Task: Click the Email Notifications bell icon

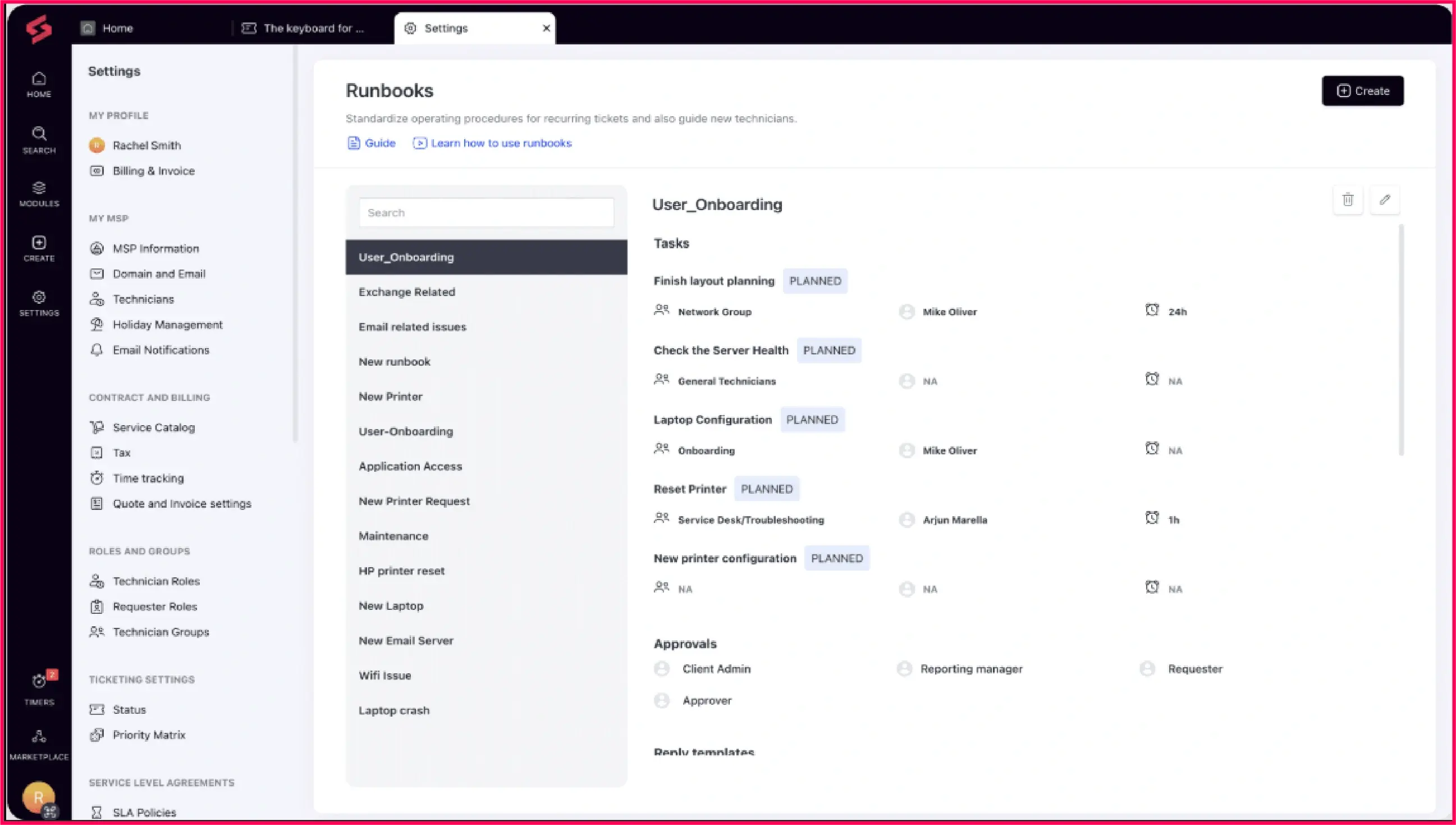Action: (x=97, y=350)
